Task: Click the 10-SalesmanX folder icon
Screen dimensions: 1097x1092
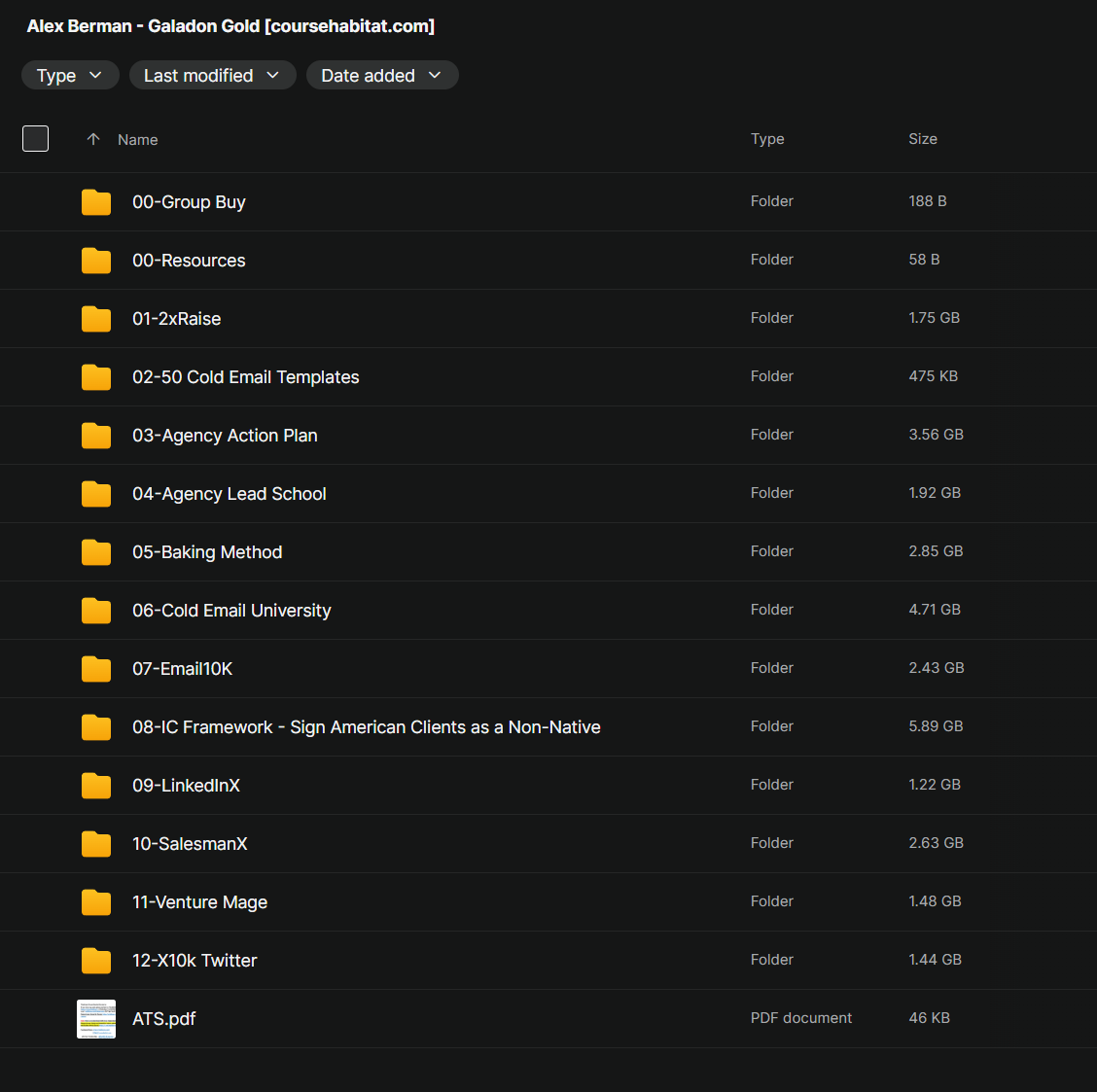Action: click(x=96, y=844)
